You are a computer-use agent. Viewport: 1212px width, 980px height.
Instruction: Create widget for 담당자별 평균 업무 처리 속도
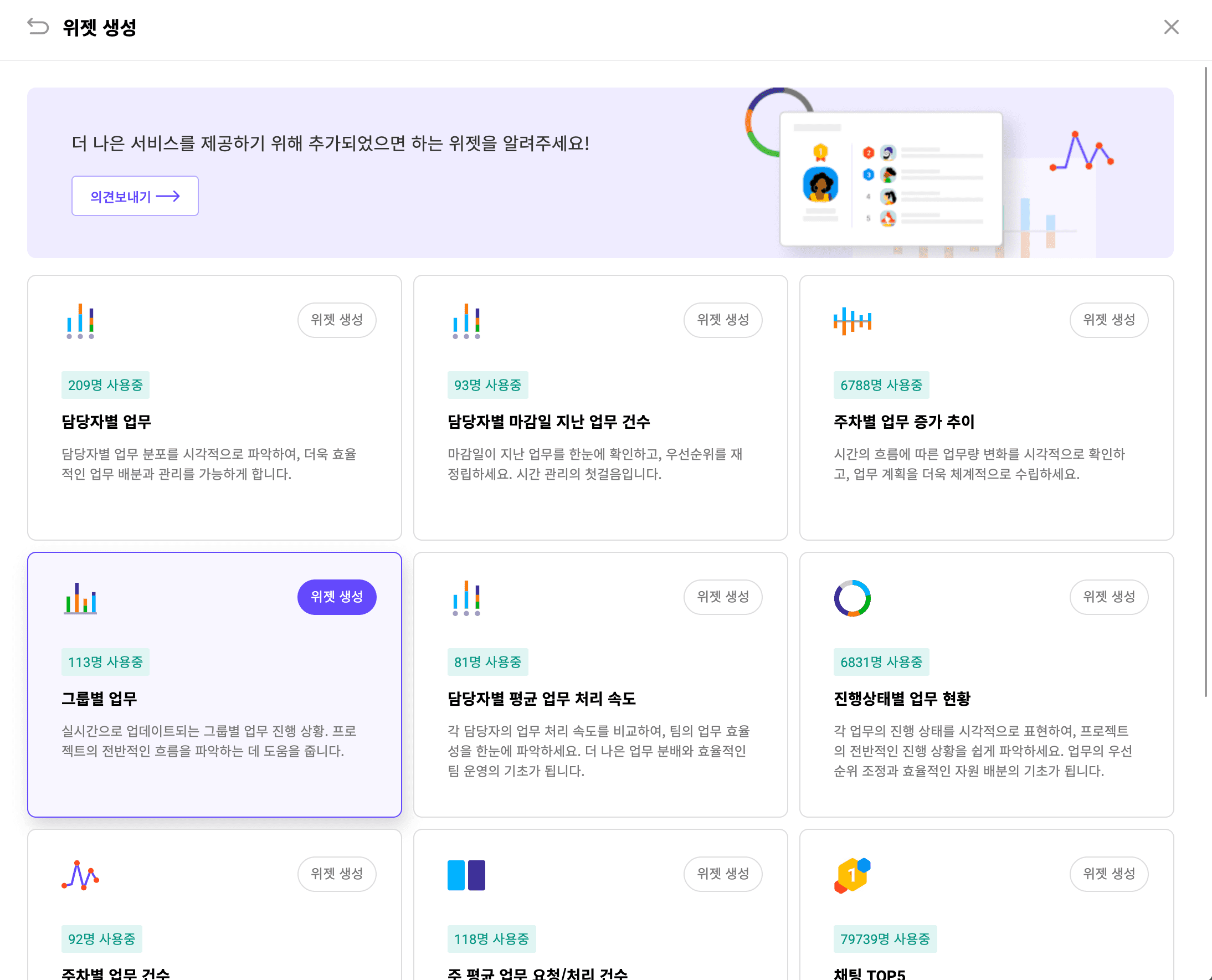(x=722, y=597)
